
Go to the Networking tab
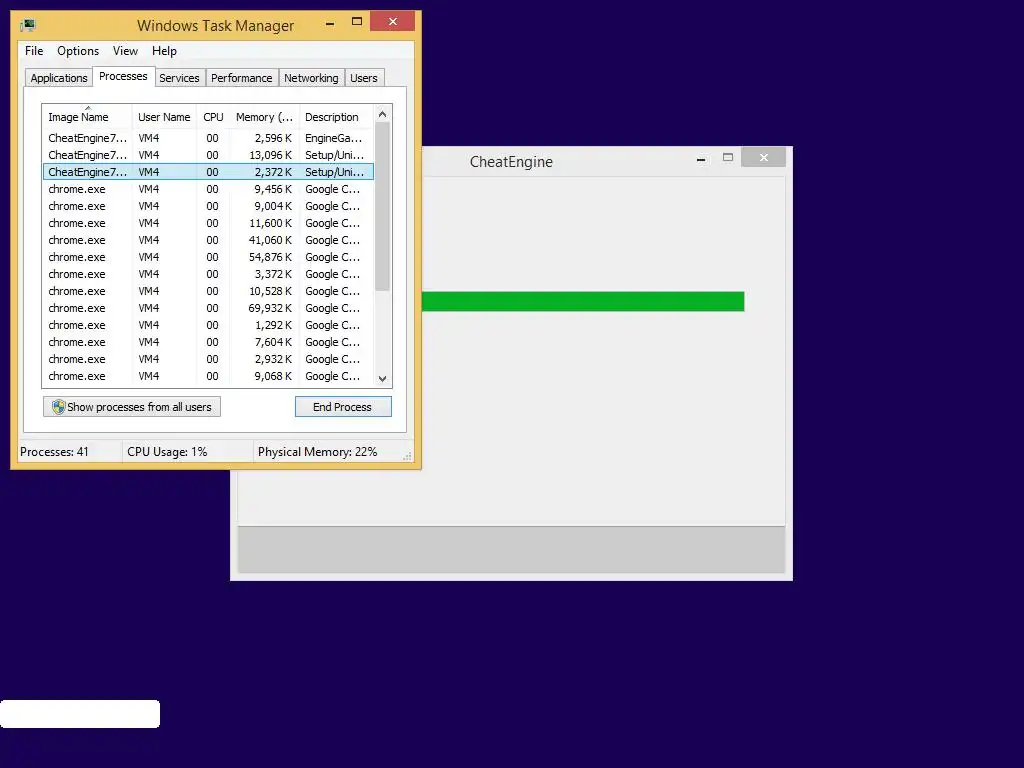coord(312,78)
